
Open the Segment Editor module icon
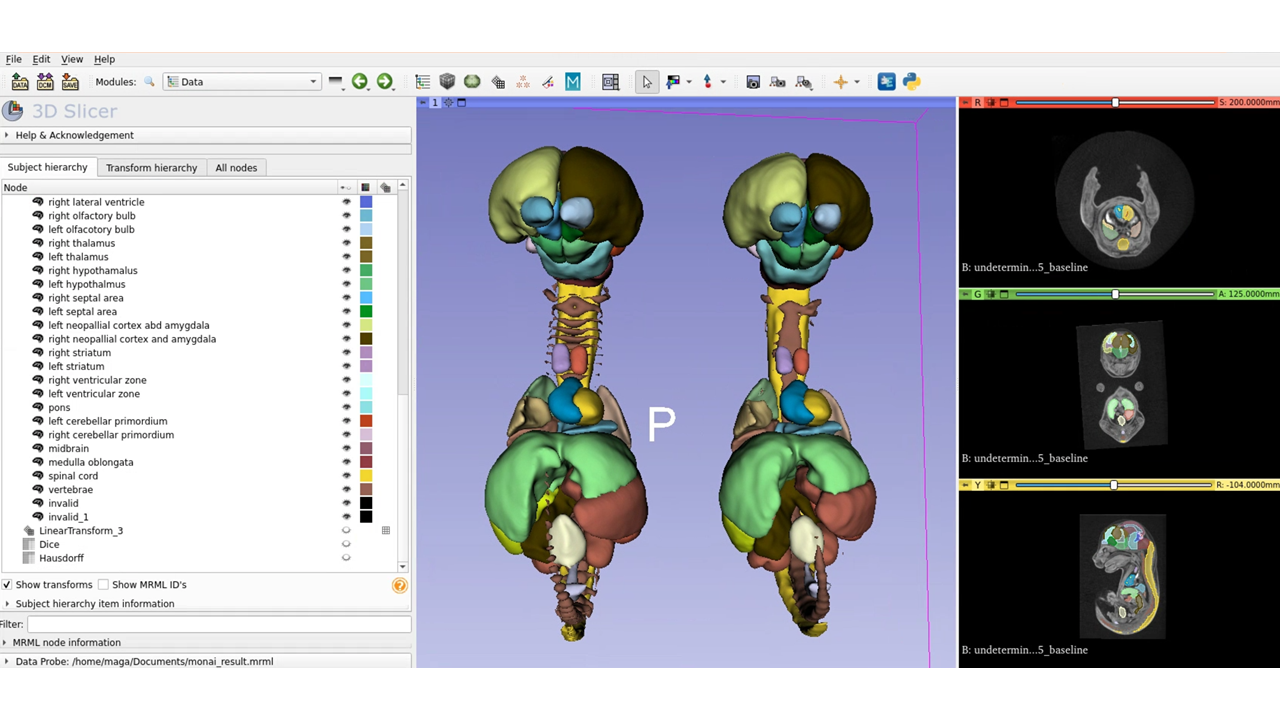pos(548,82)
